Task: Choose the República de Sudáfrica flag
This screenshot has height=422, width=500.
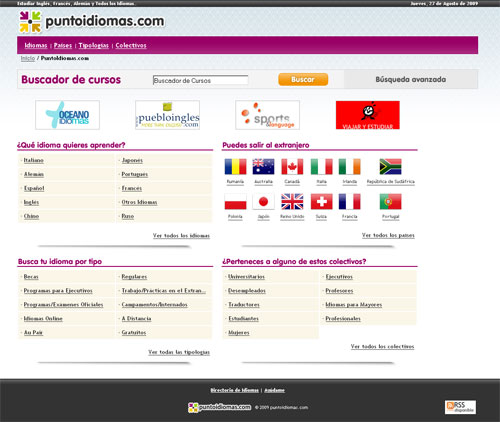Action: click(390, 167)
